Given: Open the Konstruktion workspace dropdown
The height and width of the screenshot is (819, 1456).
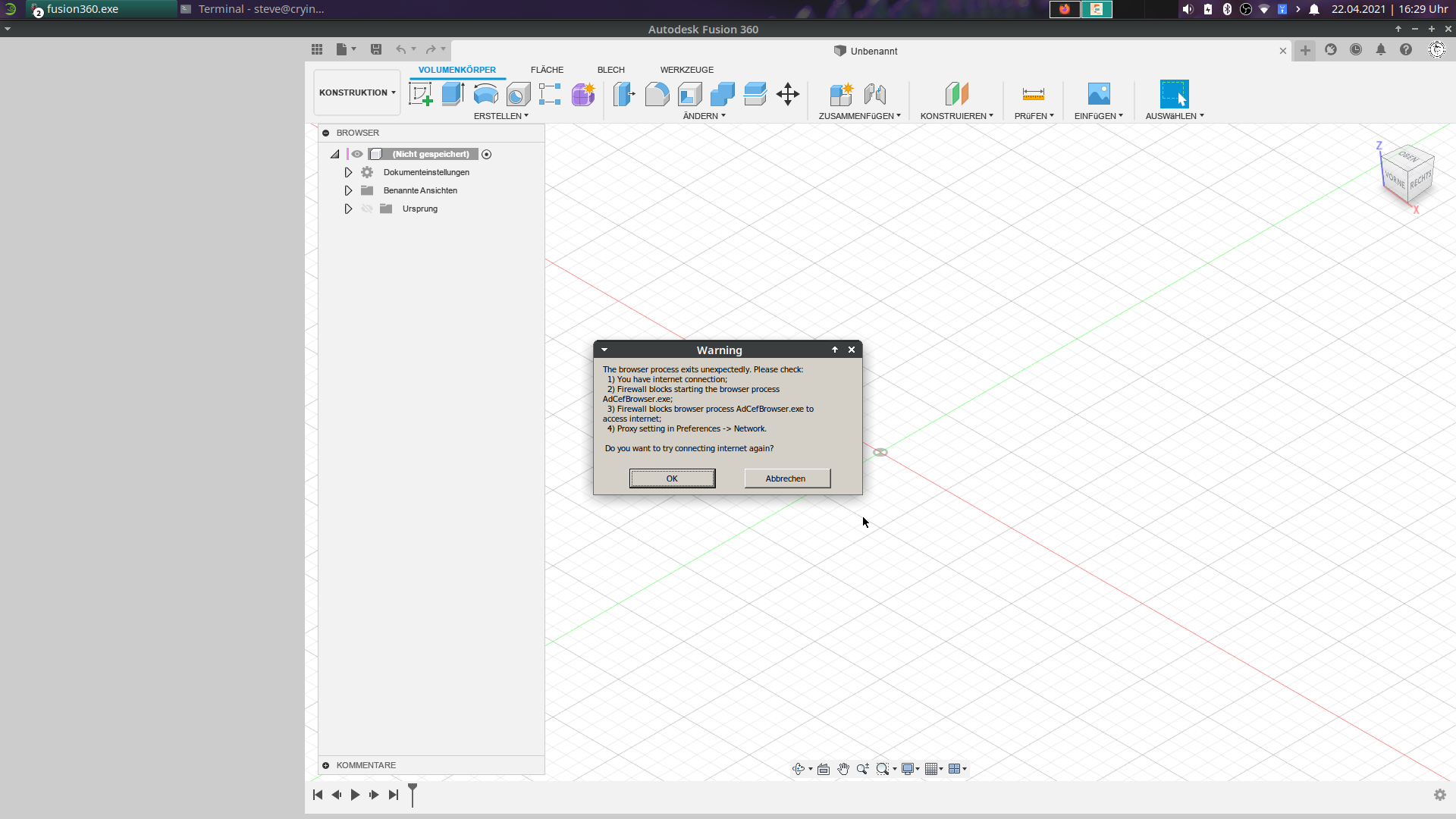Looking at the screenshot, I should click(356, 92).
